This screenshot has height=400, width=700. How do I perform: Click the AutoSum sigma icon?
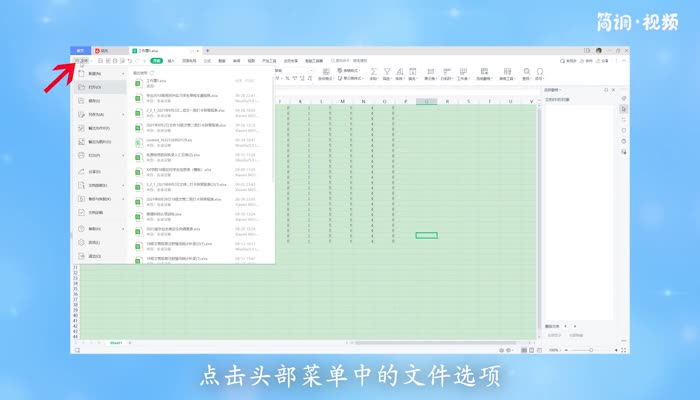(x=373, y=72)
